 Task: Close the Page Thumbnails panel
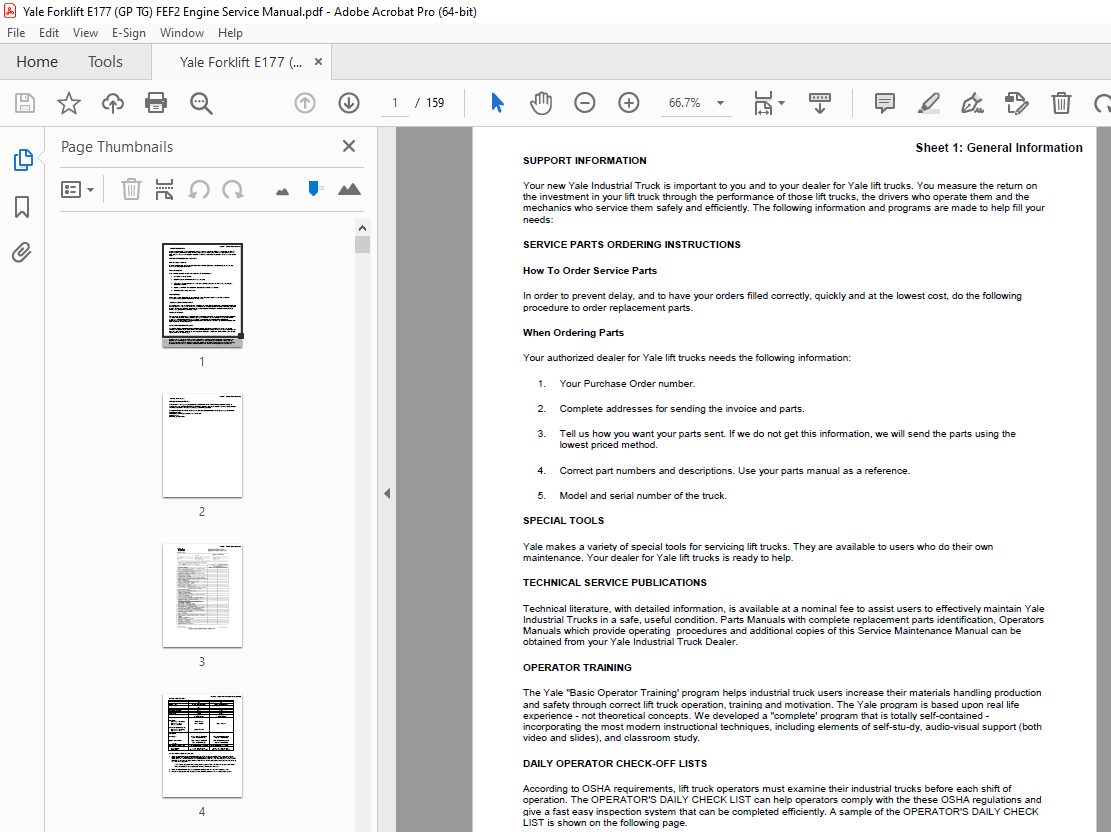349,146
